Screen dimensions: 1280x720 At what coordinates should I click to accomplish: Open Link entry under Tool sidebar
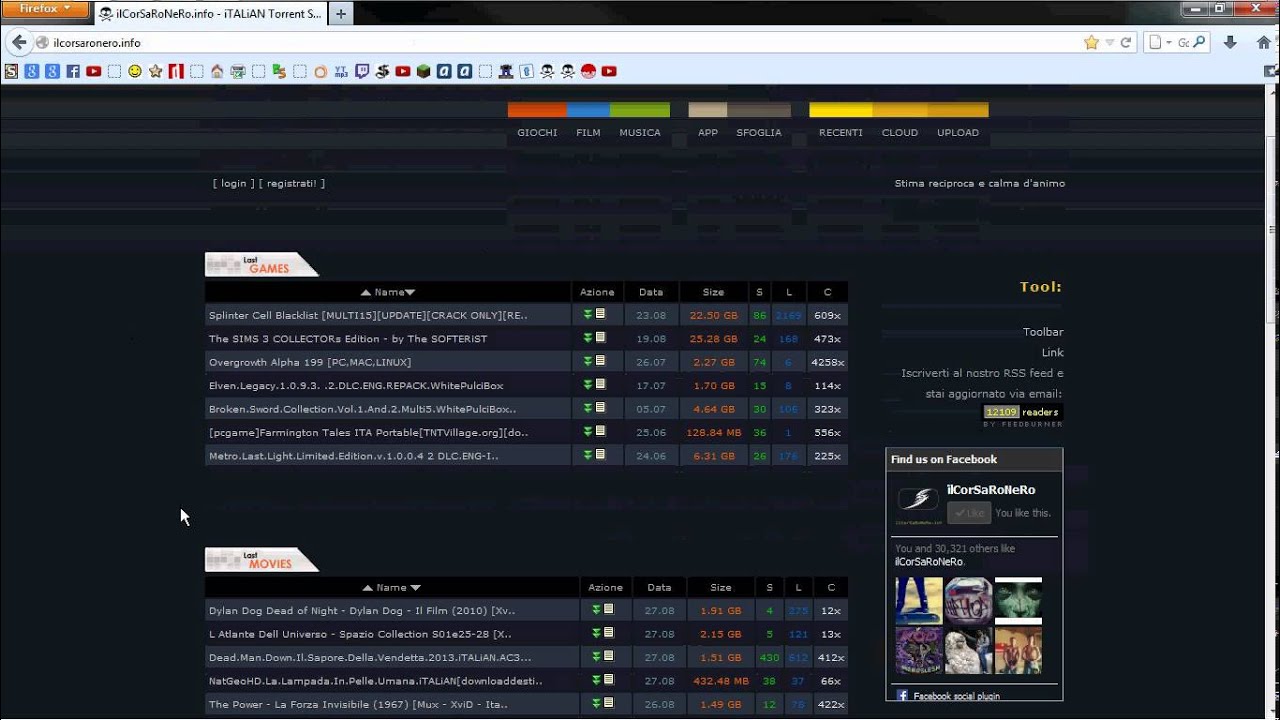point(1052,352)
